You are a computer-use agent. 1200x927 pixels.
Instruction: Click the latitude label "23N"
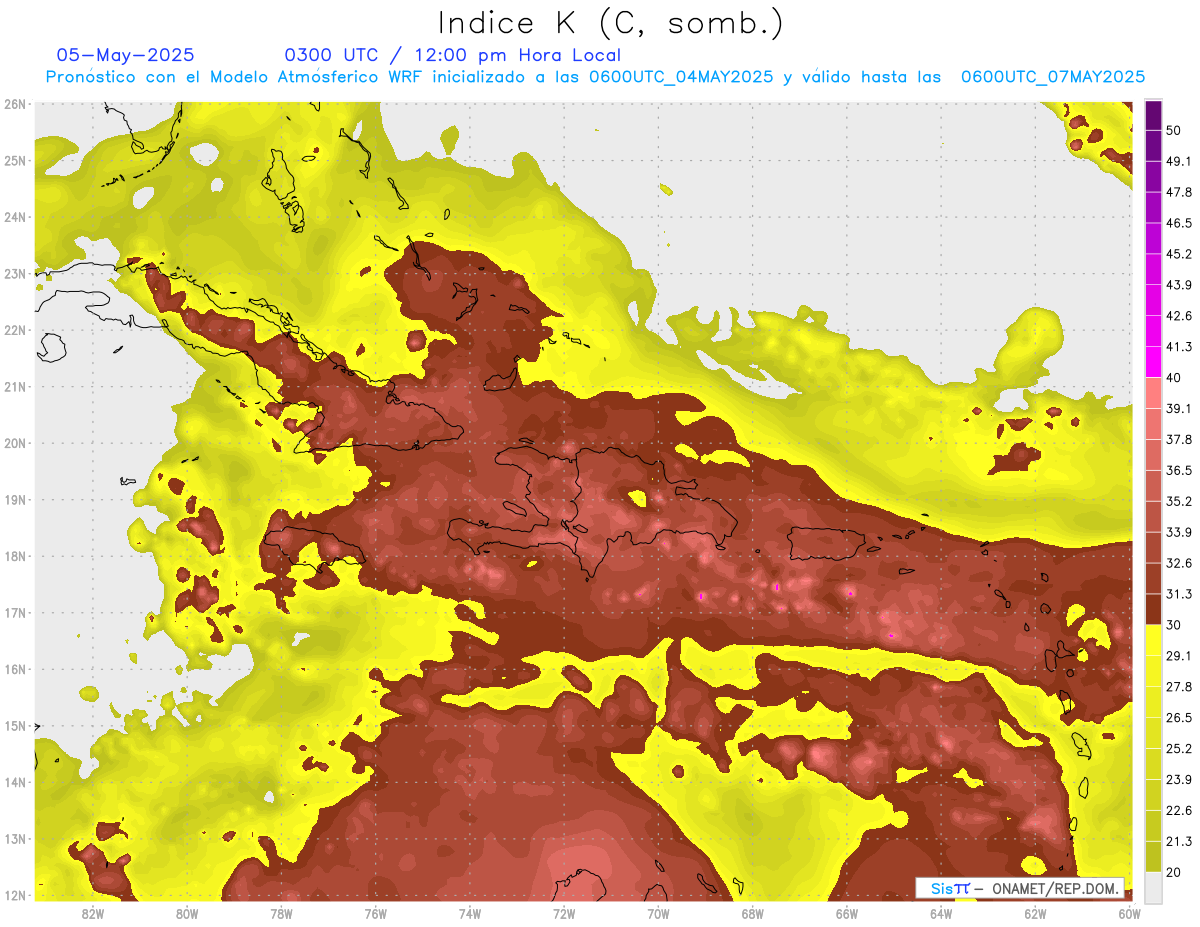[x=15, y=274]
